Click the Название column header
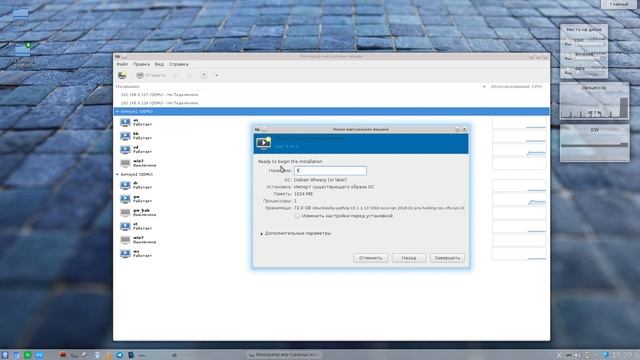Image resolution: width=640 pixels, height=360 pixels. (x=127, y=87)
